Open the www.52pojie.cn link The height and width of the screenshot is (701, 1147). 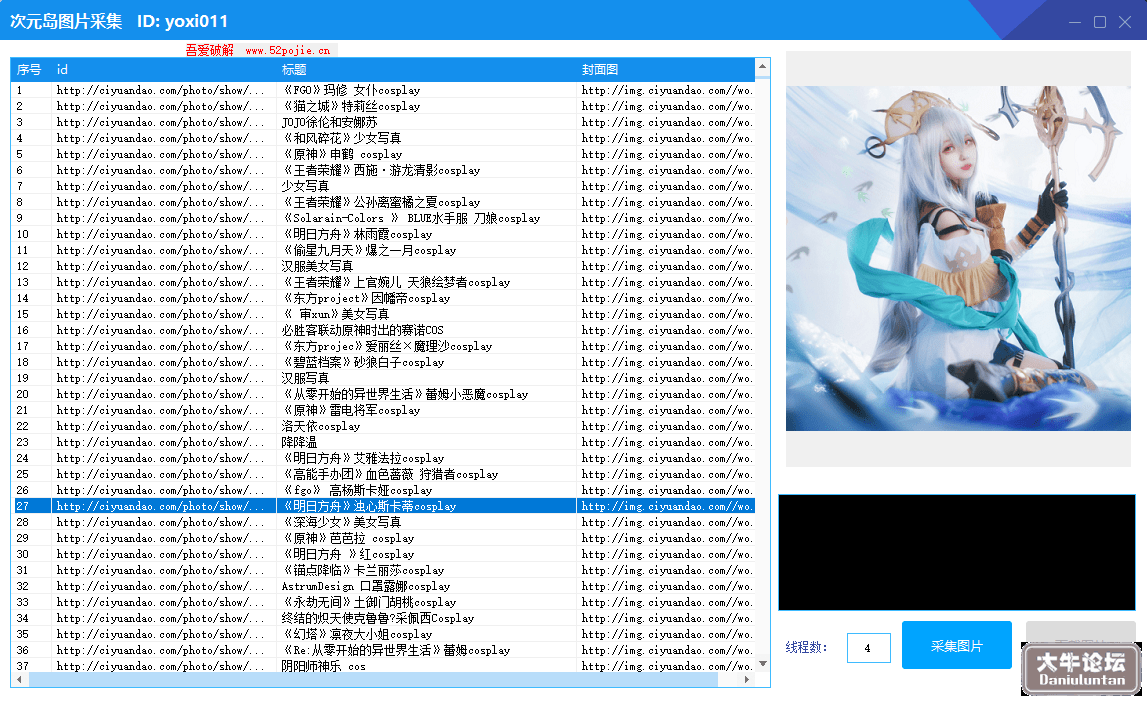(287, 50)
